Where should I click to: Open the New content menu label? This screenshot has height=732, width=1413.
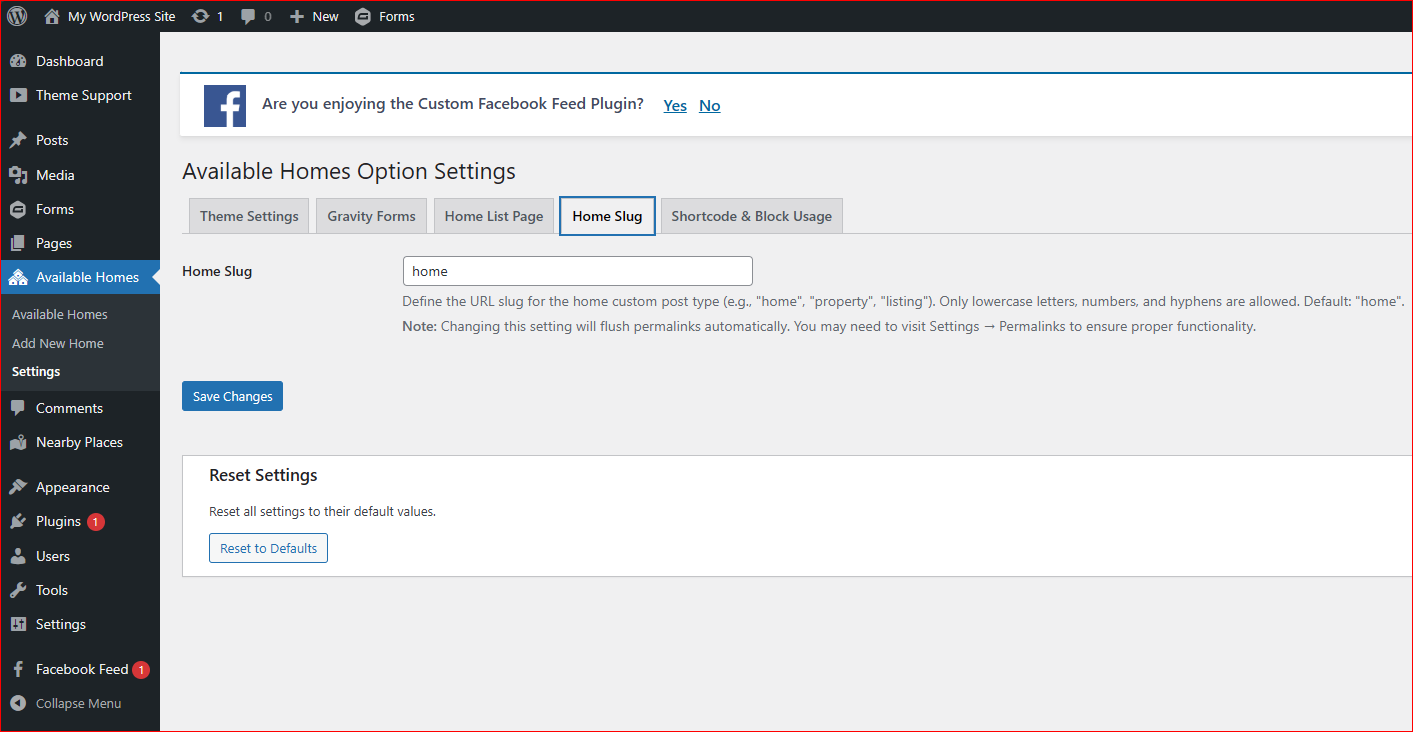tap(326, 17)
